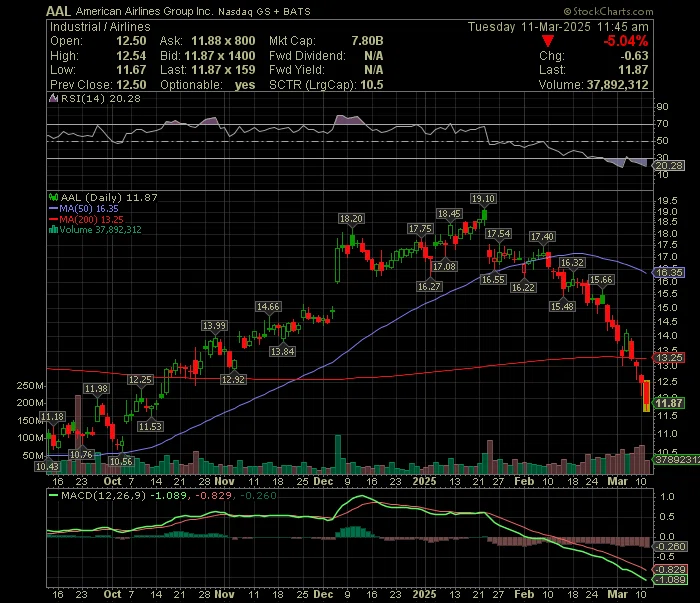Click the 18.45 price label
700x603 pixels.
tap(449, 214)
